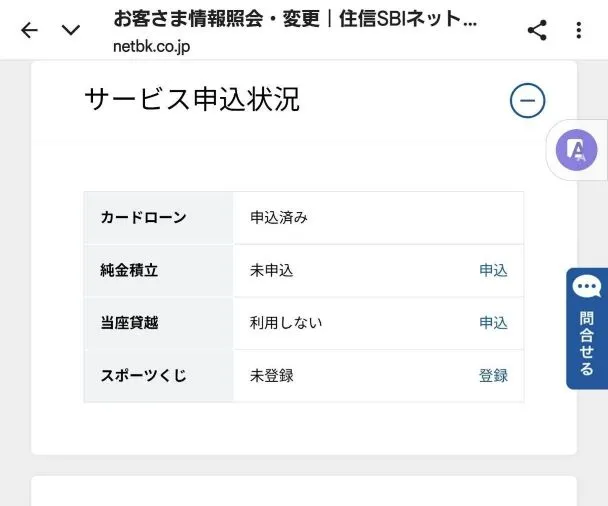Select the 純金積立 row label
Viewport: 608px width, 506px height.
129,271
